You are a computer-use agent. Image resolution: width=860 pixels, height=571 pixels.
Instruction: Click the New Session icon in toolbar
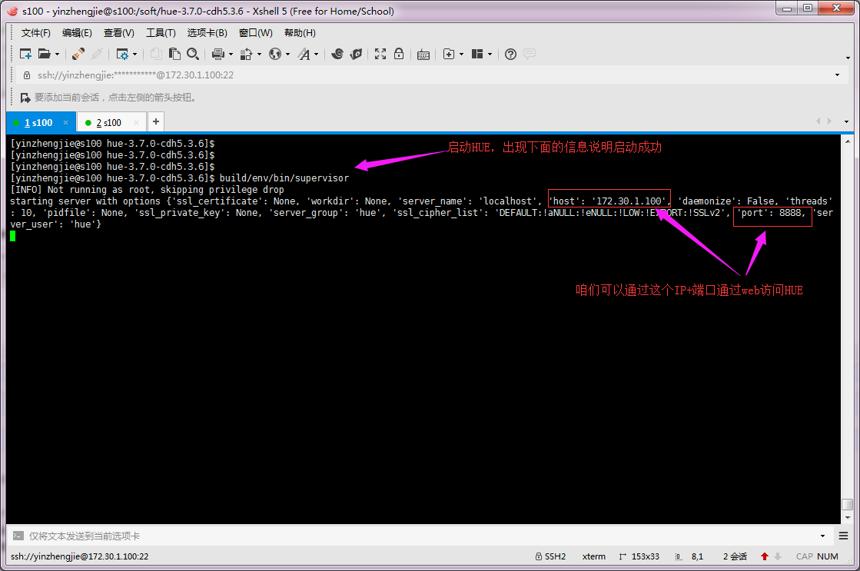25,54
